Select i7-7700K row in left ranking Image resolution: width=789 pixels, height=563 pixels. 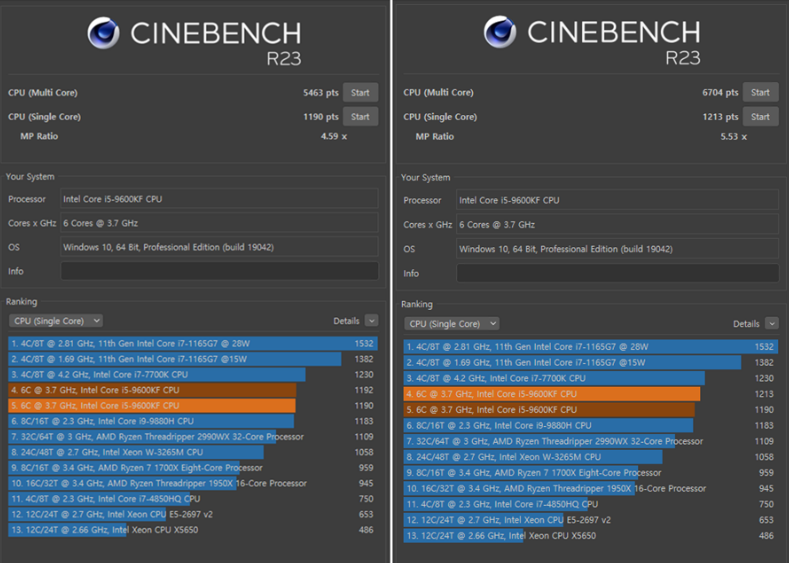(x=193, y=375)
